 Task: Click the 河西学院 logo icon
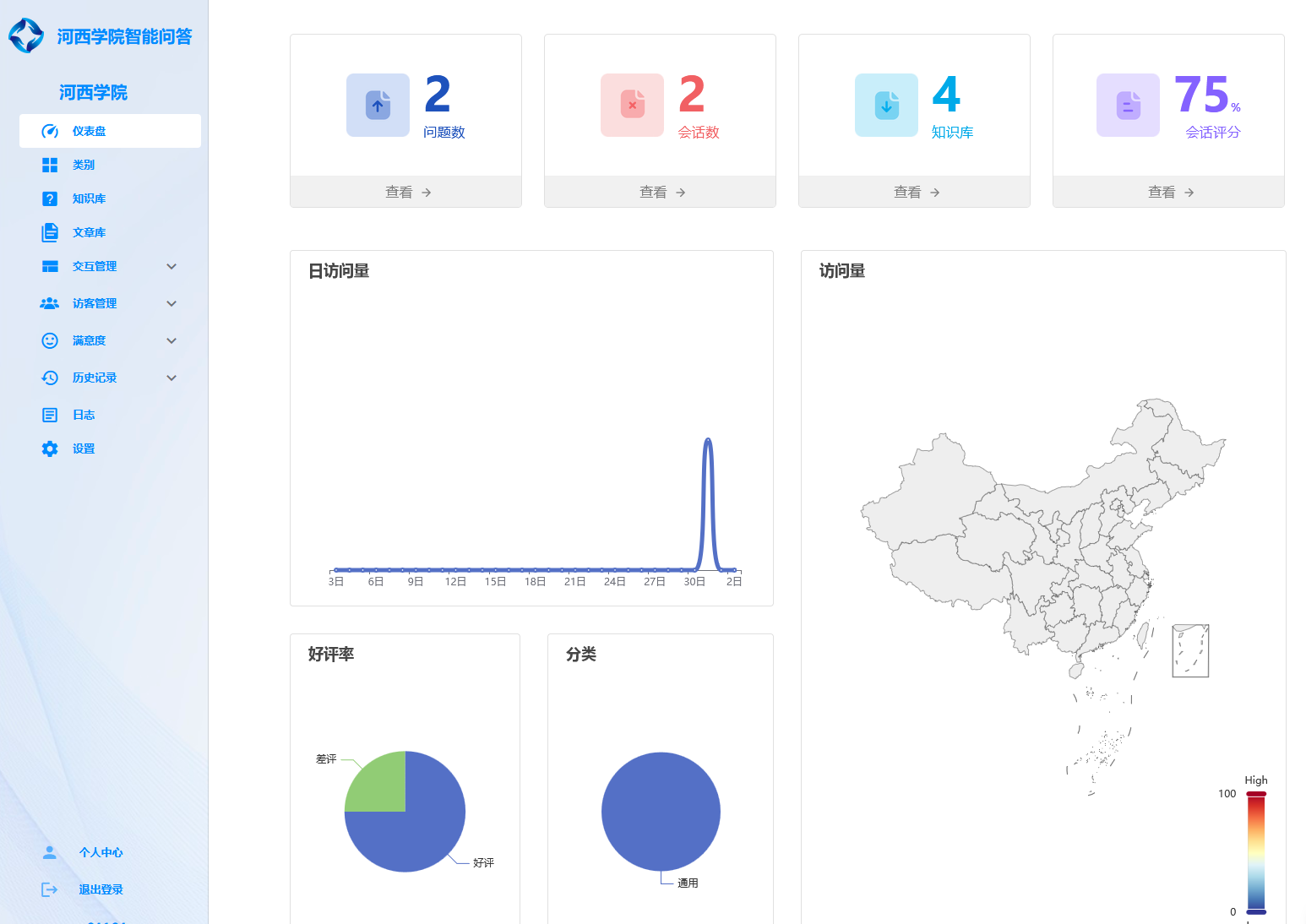pyautogui.click(x=26, y=35)
